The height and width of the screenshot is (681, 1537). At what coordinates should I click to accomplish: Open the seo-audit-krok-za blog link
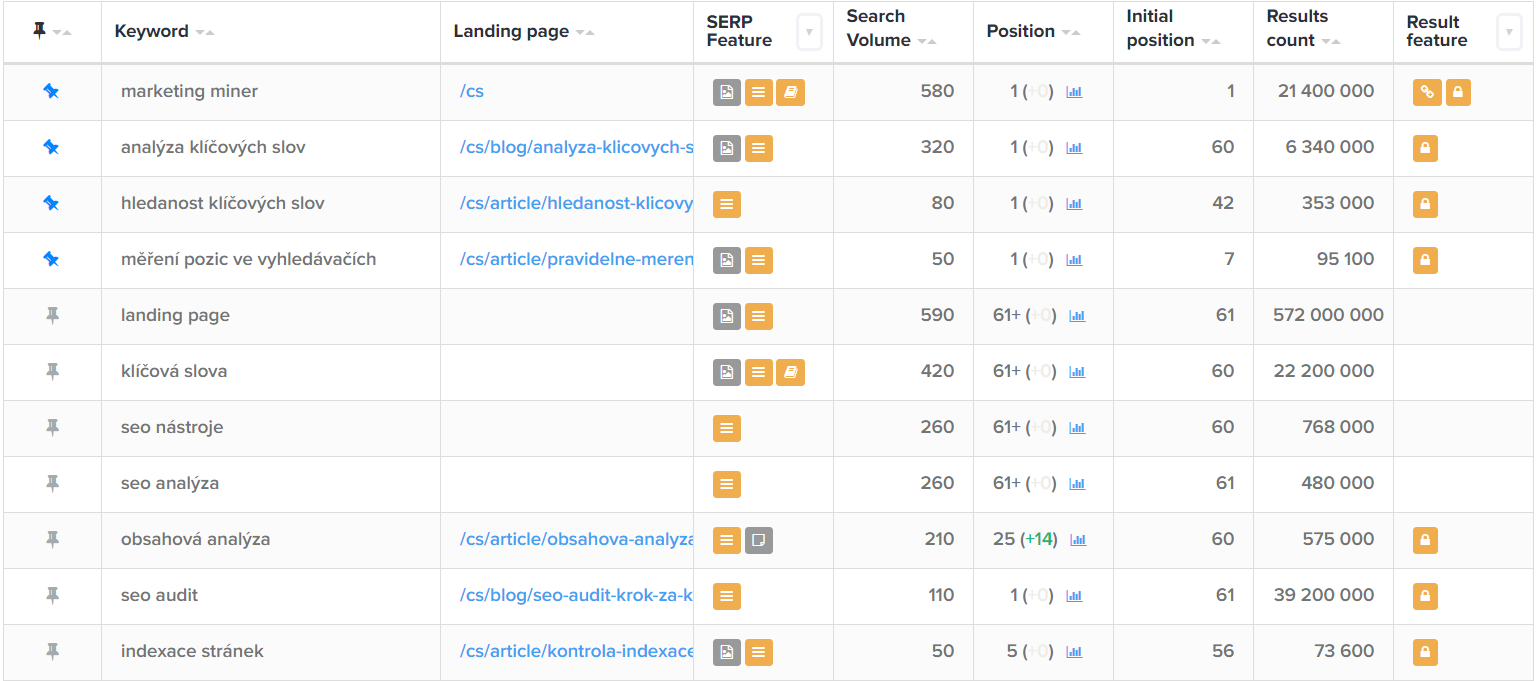[x=575, y=596]
